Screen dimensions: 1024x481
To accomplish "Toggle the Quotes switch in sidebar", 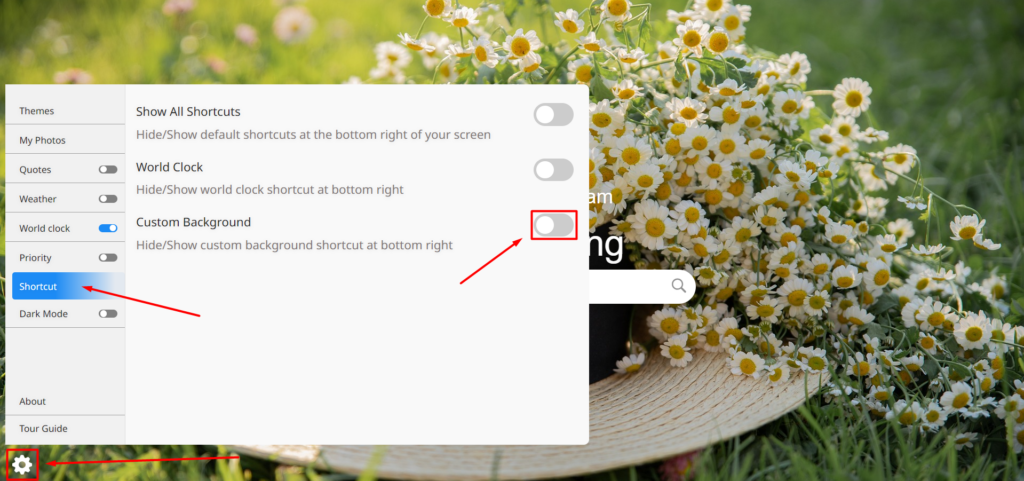I will click(x=108, y=170).
